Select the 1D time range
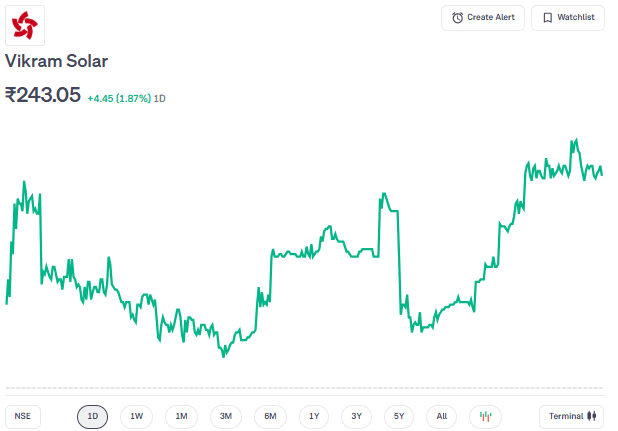The image size is (618, 431). [x=93, y=416]
